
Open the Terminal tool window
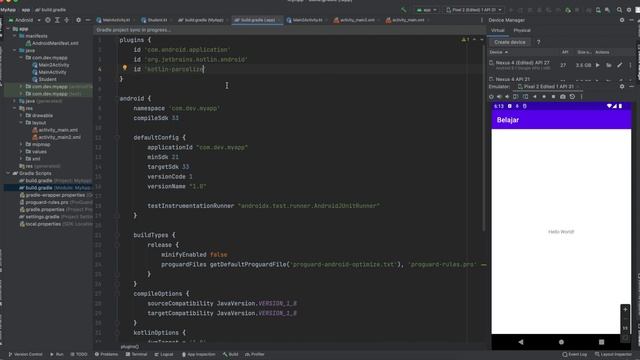[136, 354]
